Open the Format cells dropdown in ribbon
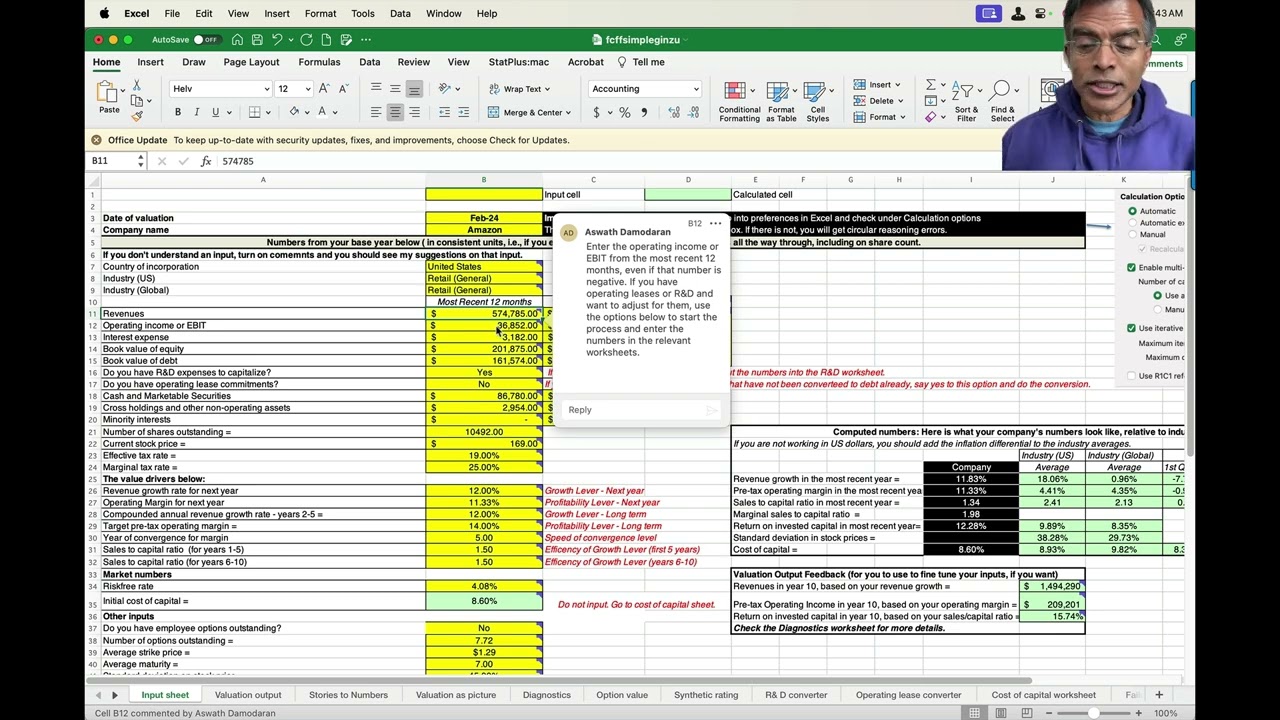The width and height of the screenshot is (1280, 720). [x=903, y=117]
